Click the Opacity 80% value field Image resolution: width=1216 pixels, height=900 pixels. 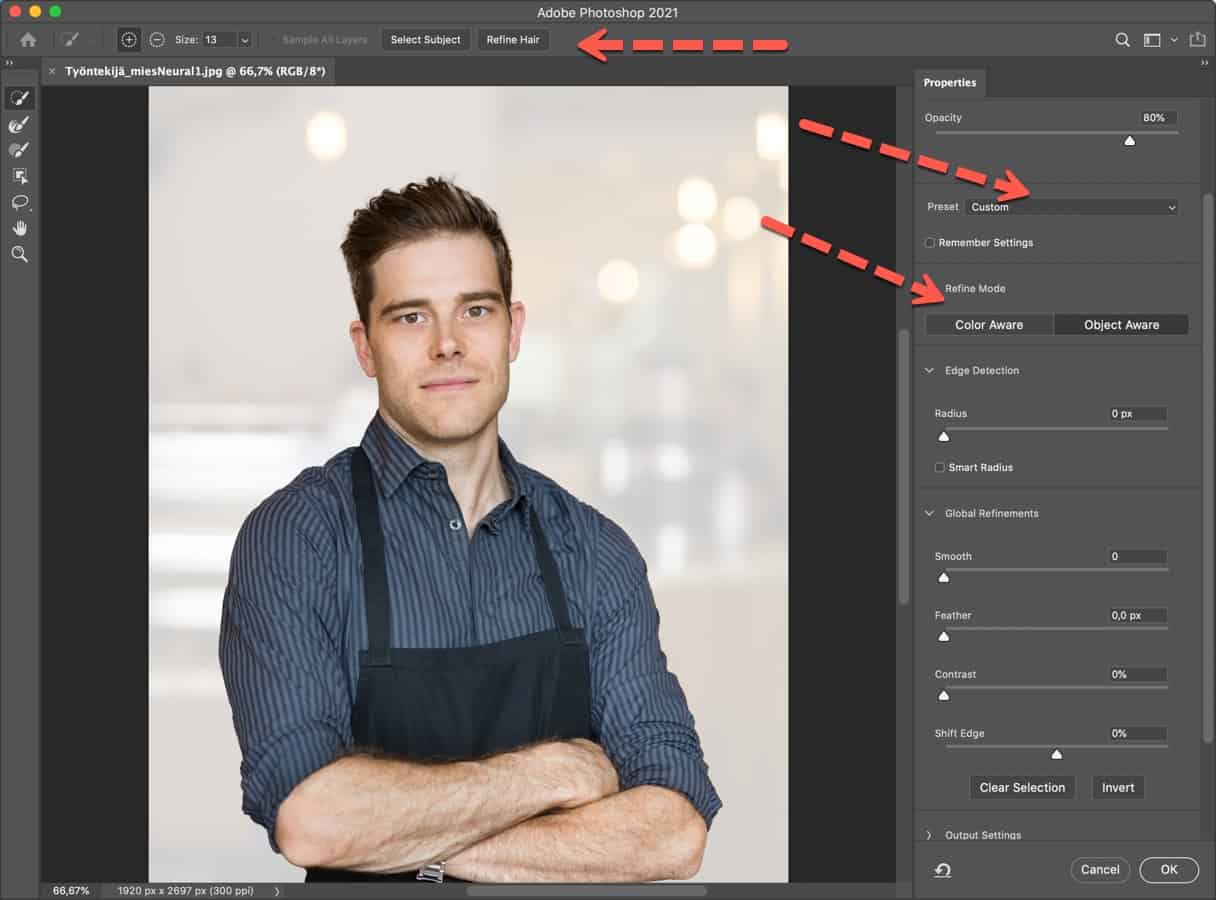[x=1158, y=118]
